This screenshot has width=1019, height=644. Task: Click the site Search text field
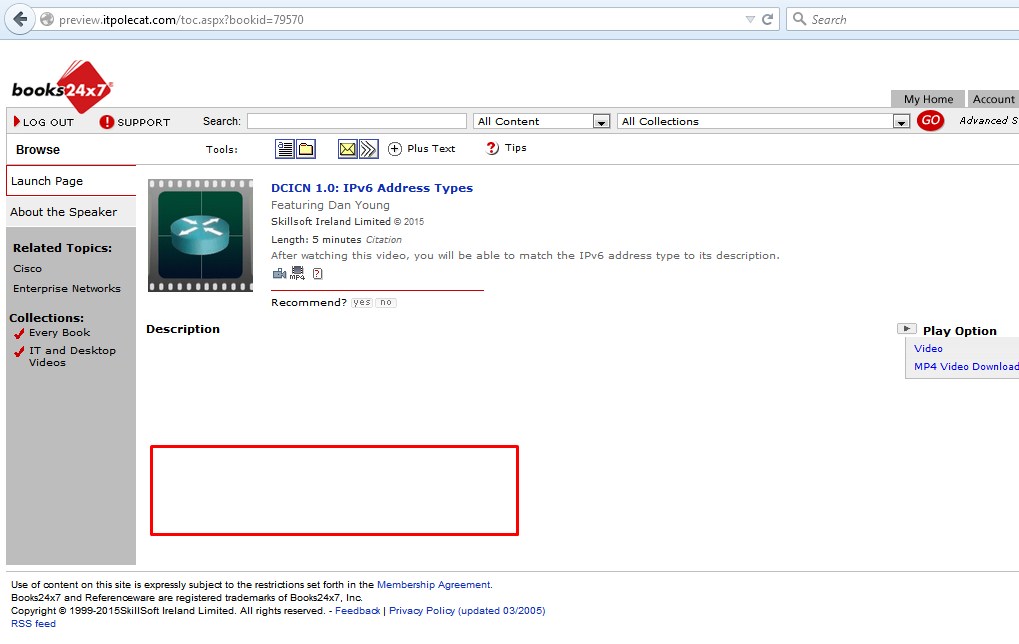point(357,121)
